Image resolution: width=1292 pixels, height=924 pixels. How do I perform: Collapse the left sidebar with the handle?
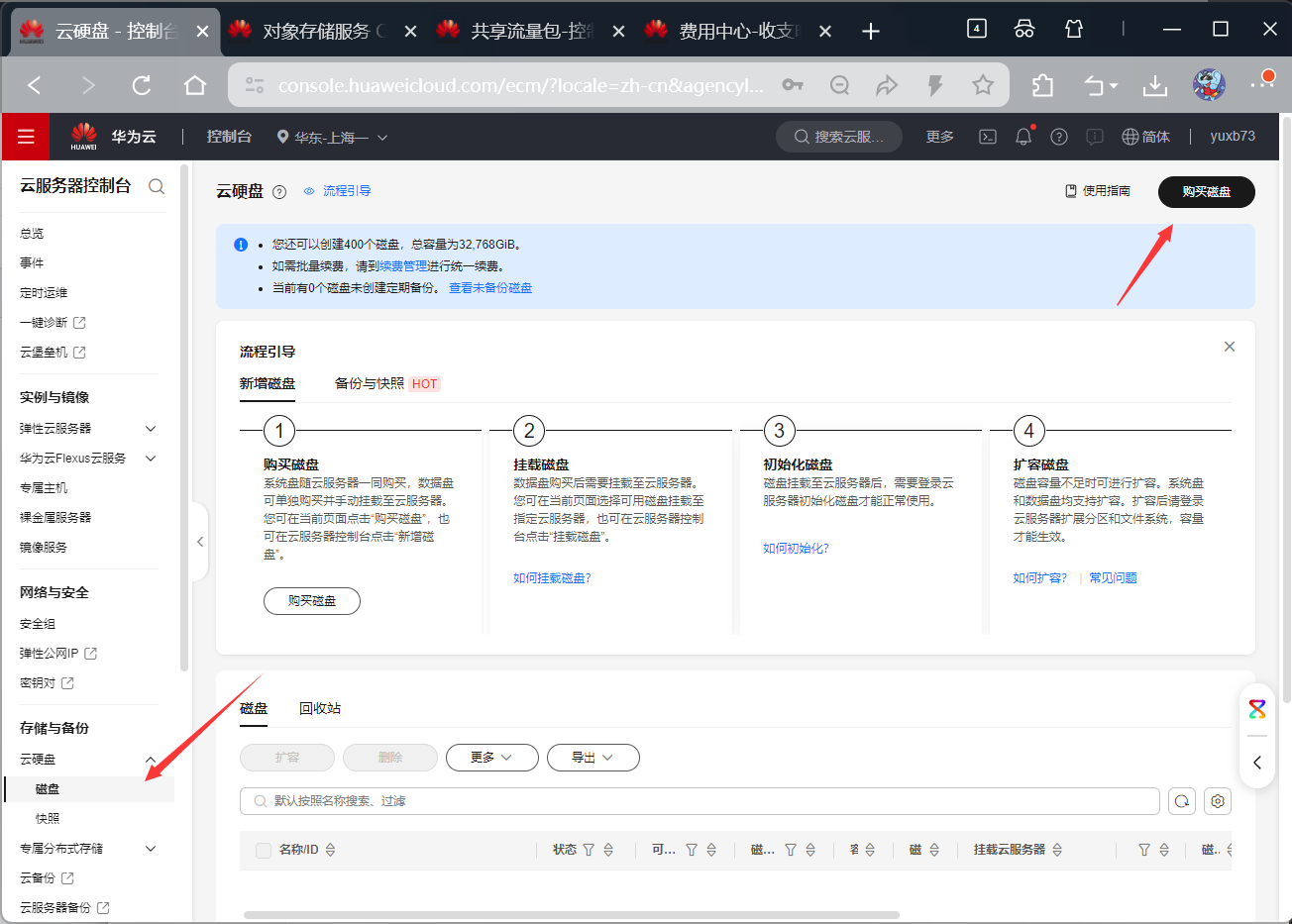[x=200, y=542]
